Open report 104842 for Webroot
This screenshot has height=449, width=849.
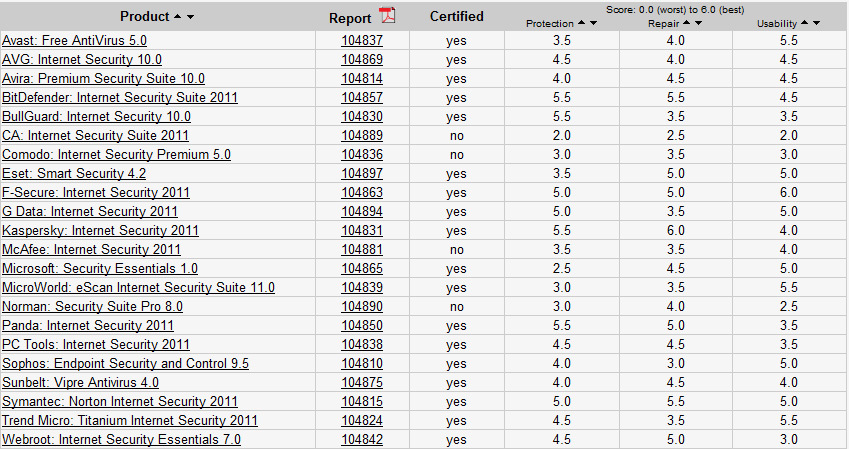tap(362, 439)
